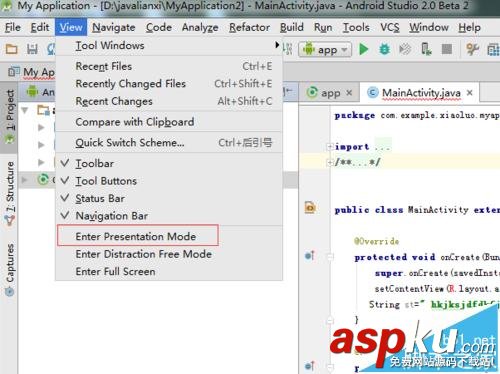Open the Refactor menu
Screen dimensions: 500x374
tap(249, 27)
